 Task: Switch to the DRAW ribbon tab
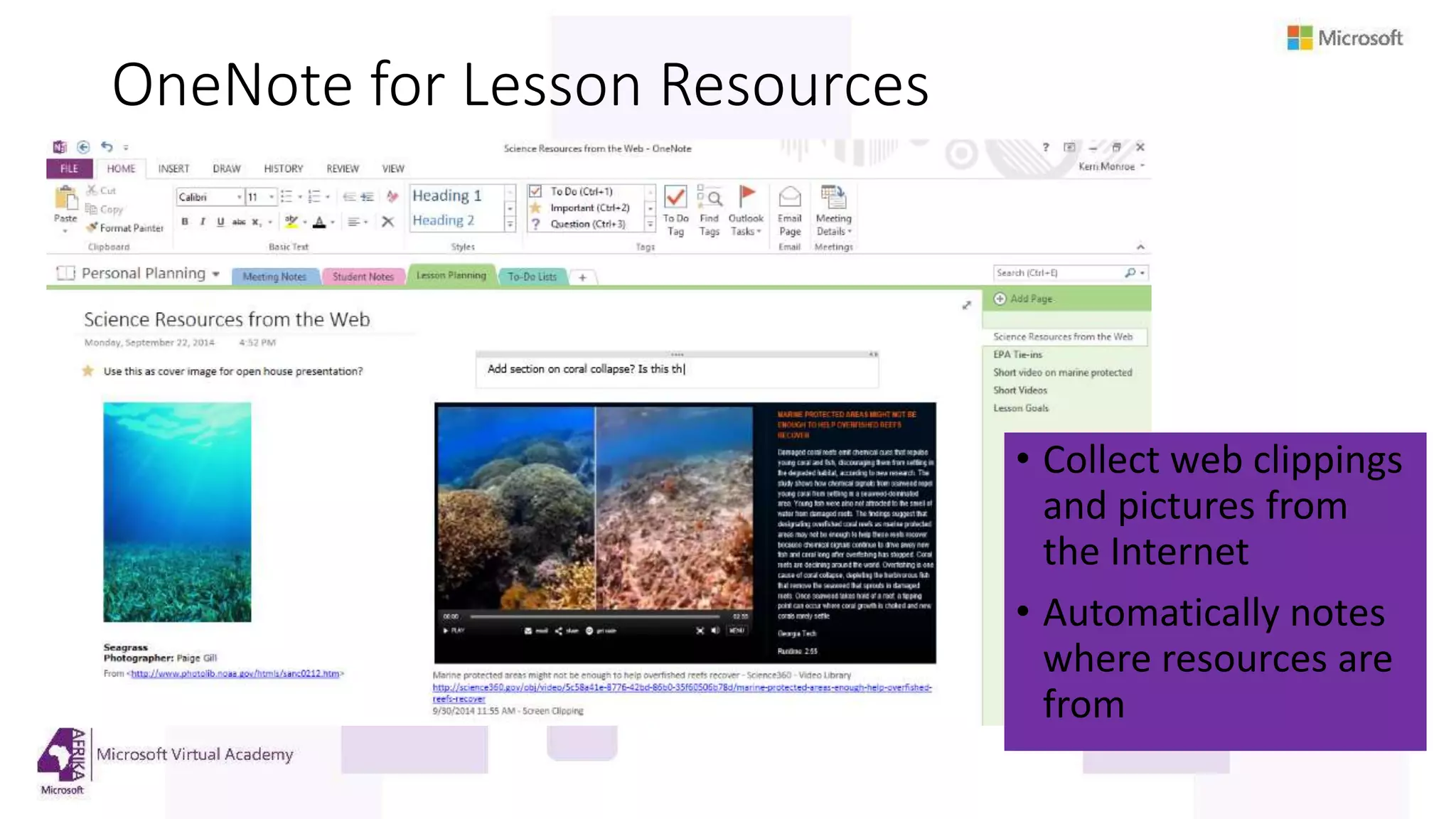[227, 168]
